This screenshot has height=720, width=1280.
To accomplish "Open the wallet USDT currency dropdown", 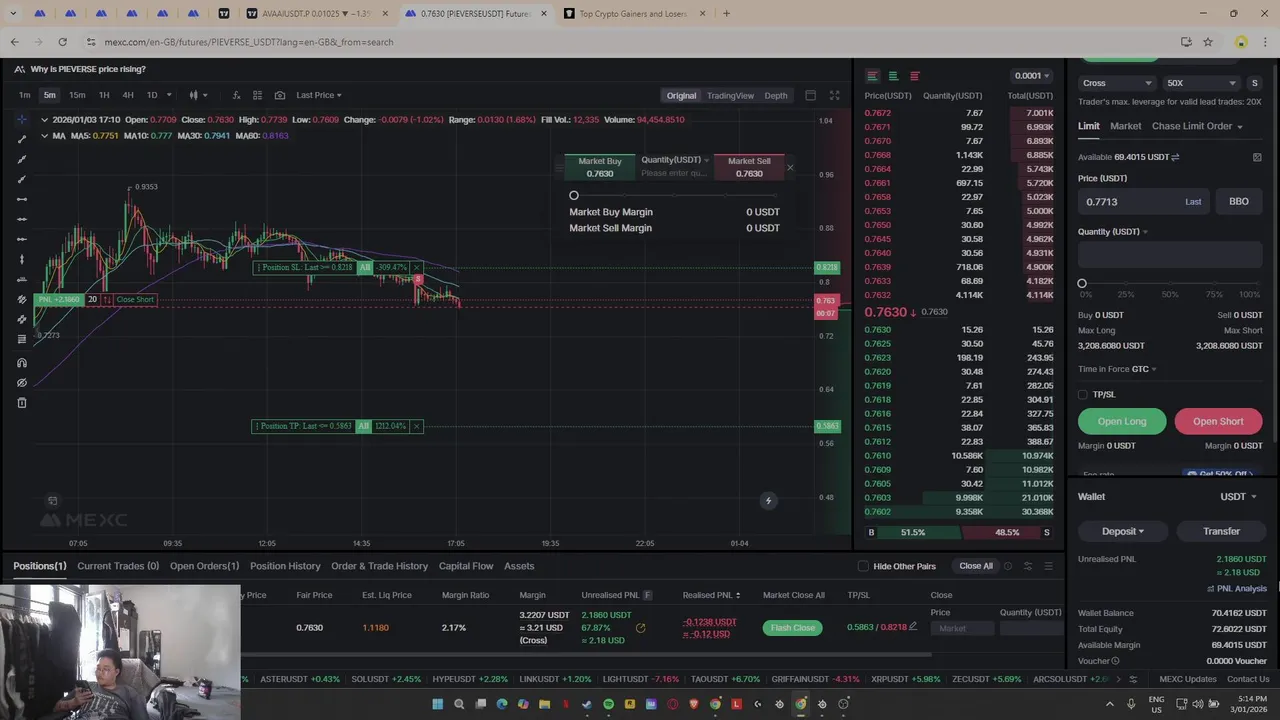I will pos(1238,496).
